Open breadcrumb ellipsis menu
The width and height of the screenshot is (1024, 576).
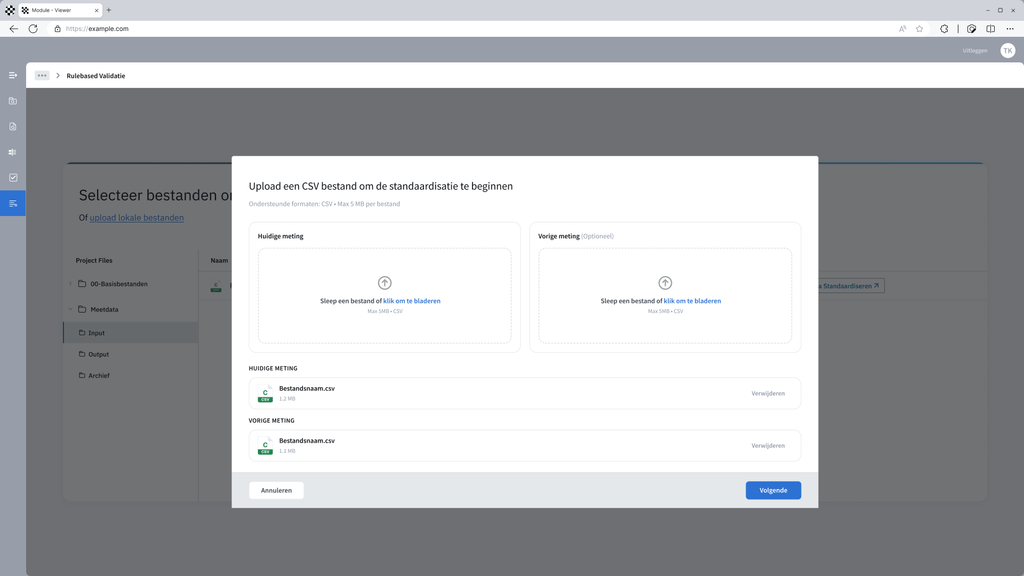[42, 75]
